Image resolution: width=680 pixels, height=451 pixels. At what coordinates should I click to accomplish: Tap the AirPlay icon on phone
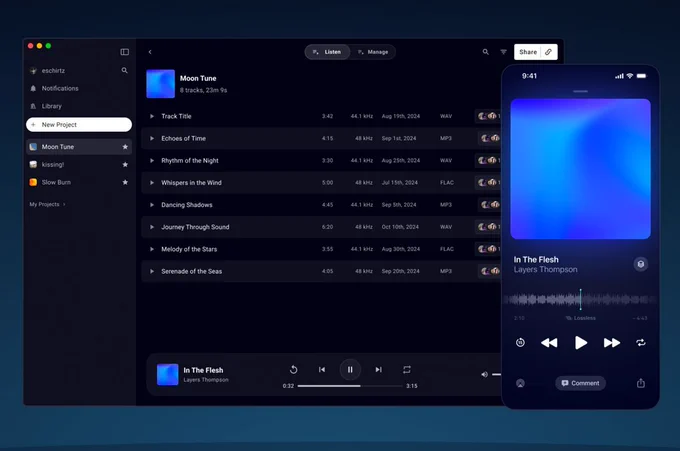[520, 383]
